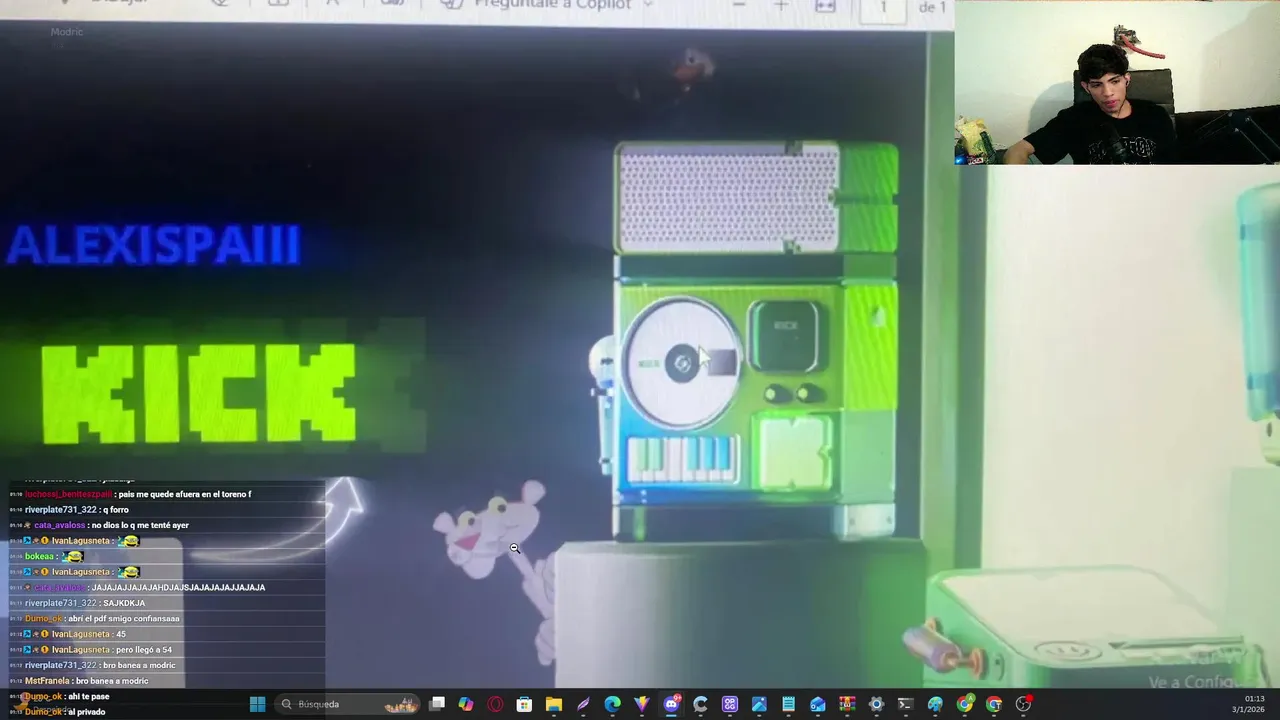Image resolution: width=1280 pixels, height=720 pixels.
Task: Open the feather pen app in taskbar
Action: [583, 704]
